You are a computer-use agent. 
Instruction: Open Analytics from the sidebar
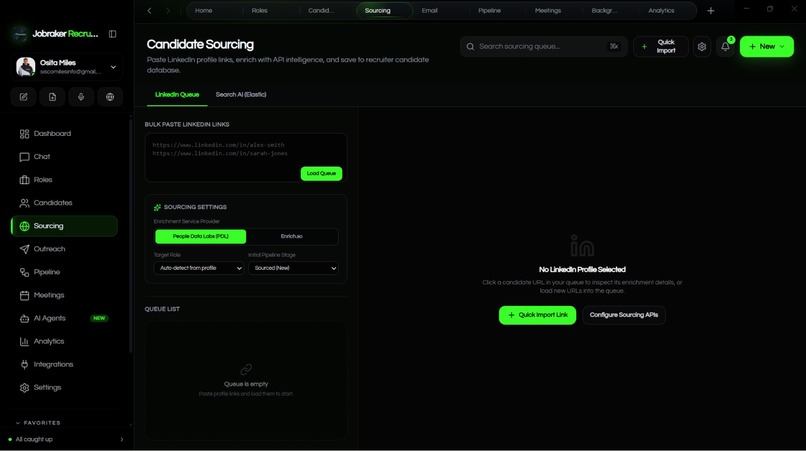[x=64, y=341]
